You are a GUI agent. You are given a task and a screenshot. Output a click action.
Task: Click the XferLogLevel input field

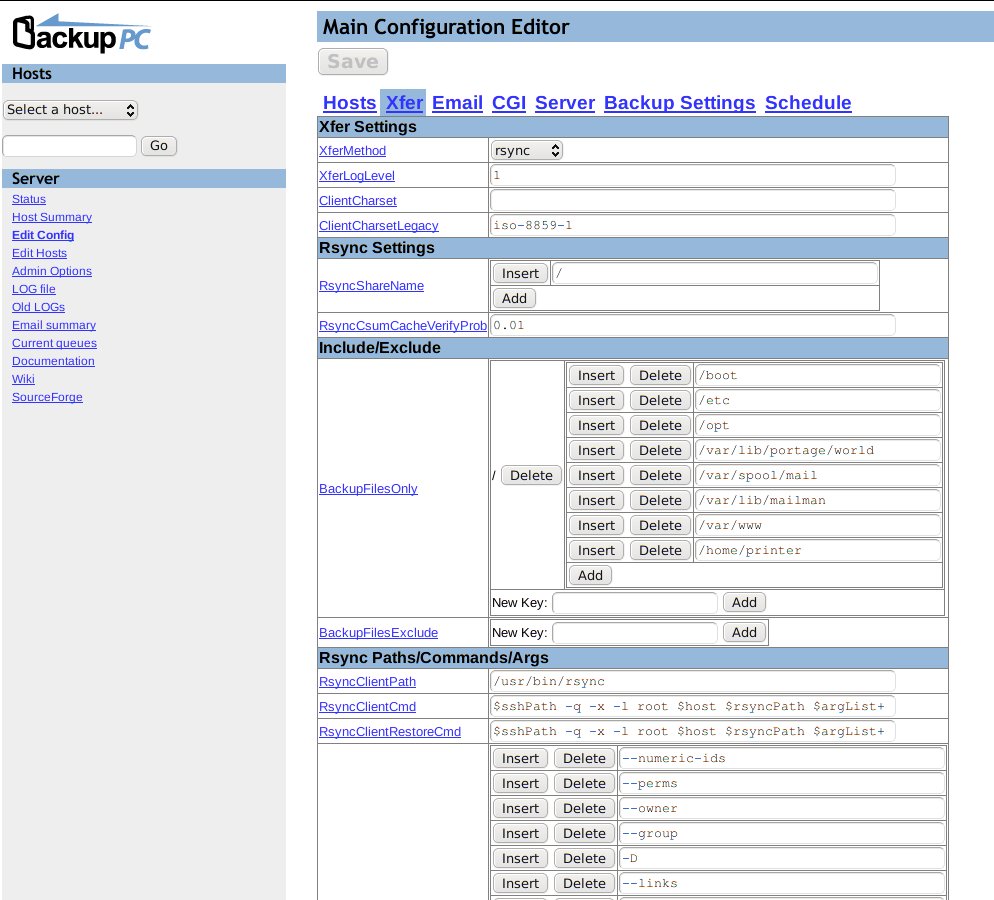692,175
